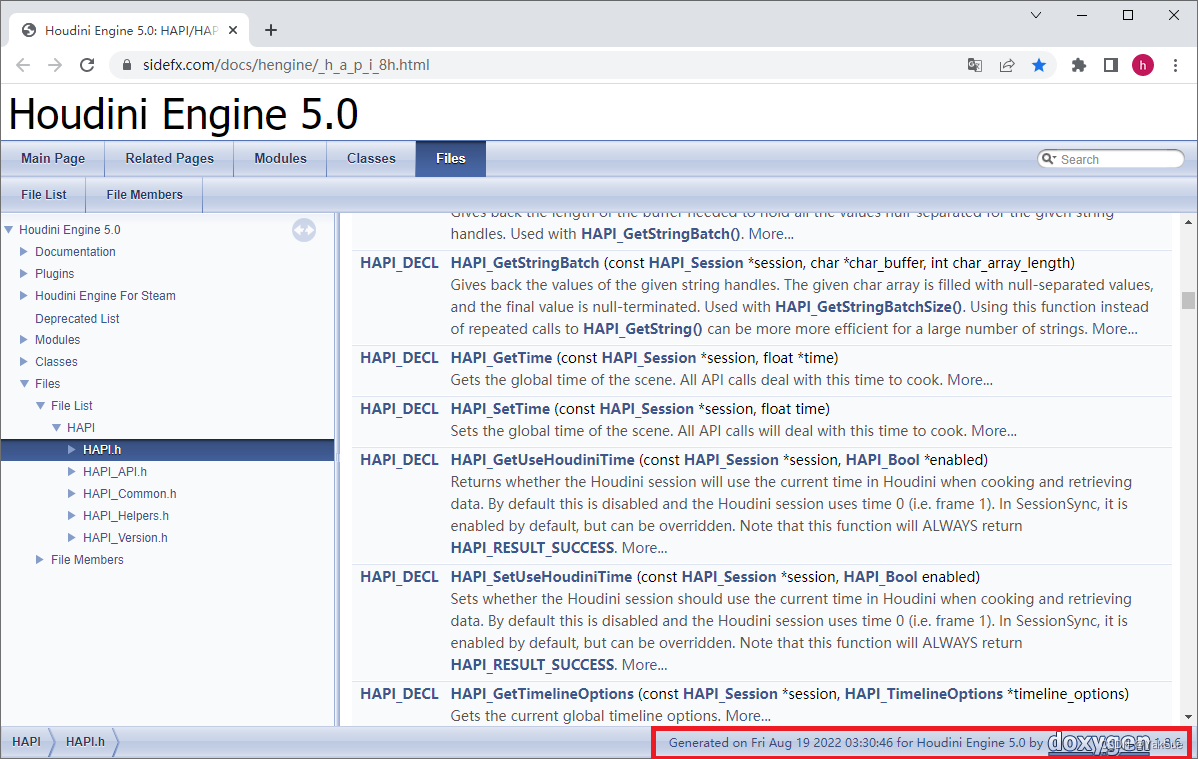This screenshot has height=759, width=1198.
Task: Open Deprecated List in the tree
Action: (77, 318)
